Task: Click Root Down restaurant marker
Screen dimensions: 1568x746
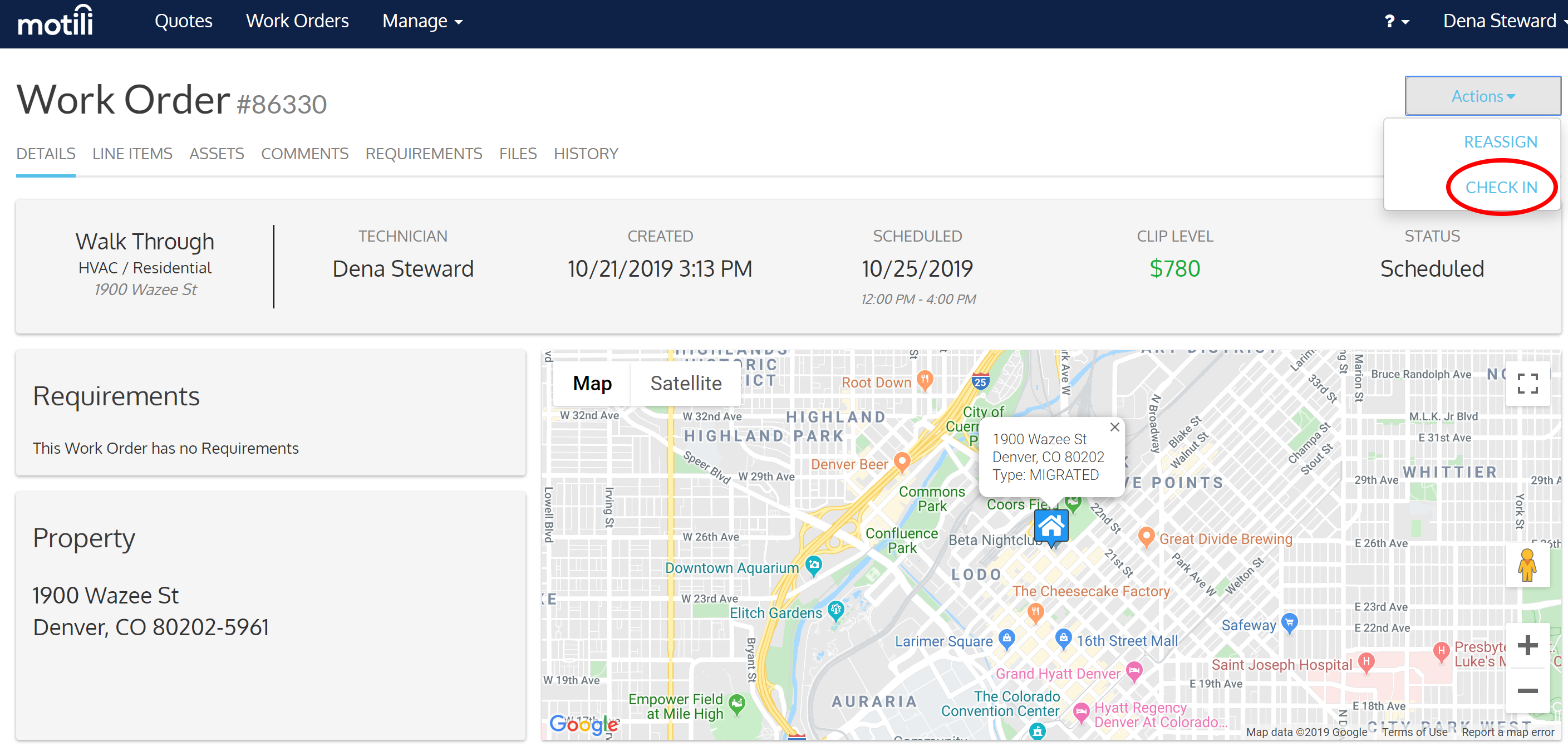Action: [925, 380]
